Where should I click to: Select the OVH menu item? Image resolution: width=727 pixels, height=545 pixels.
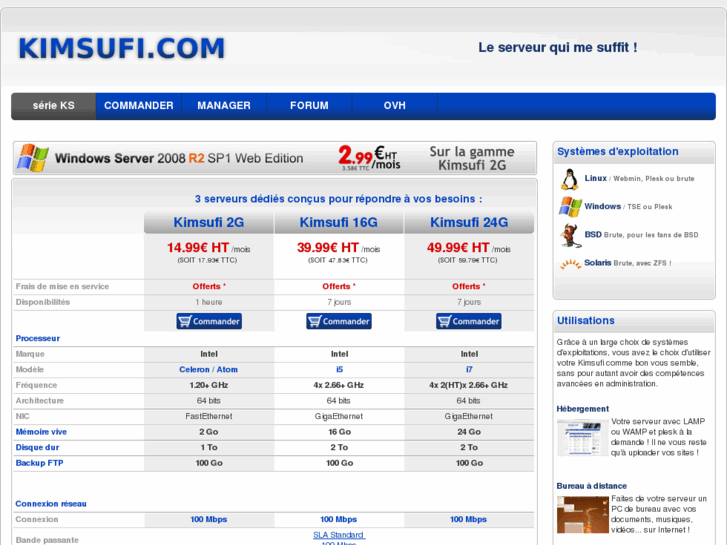pyautogui.click(x=395, y=106)
